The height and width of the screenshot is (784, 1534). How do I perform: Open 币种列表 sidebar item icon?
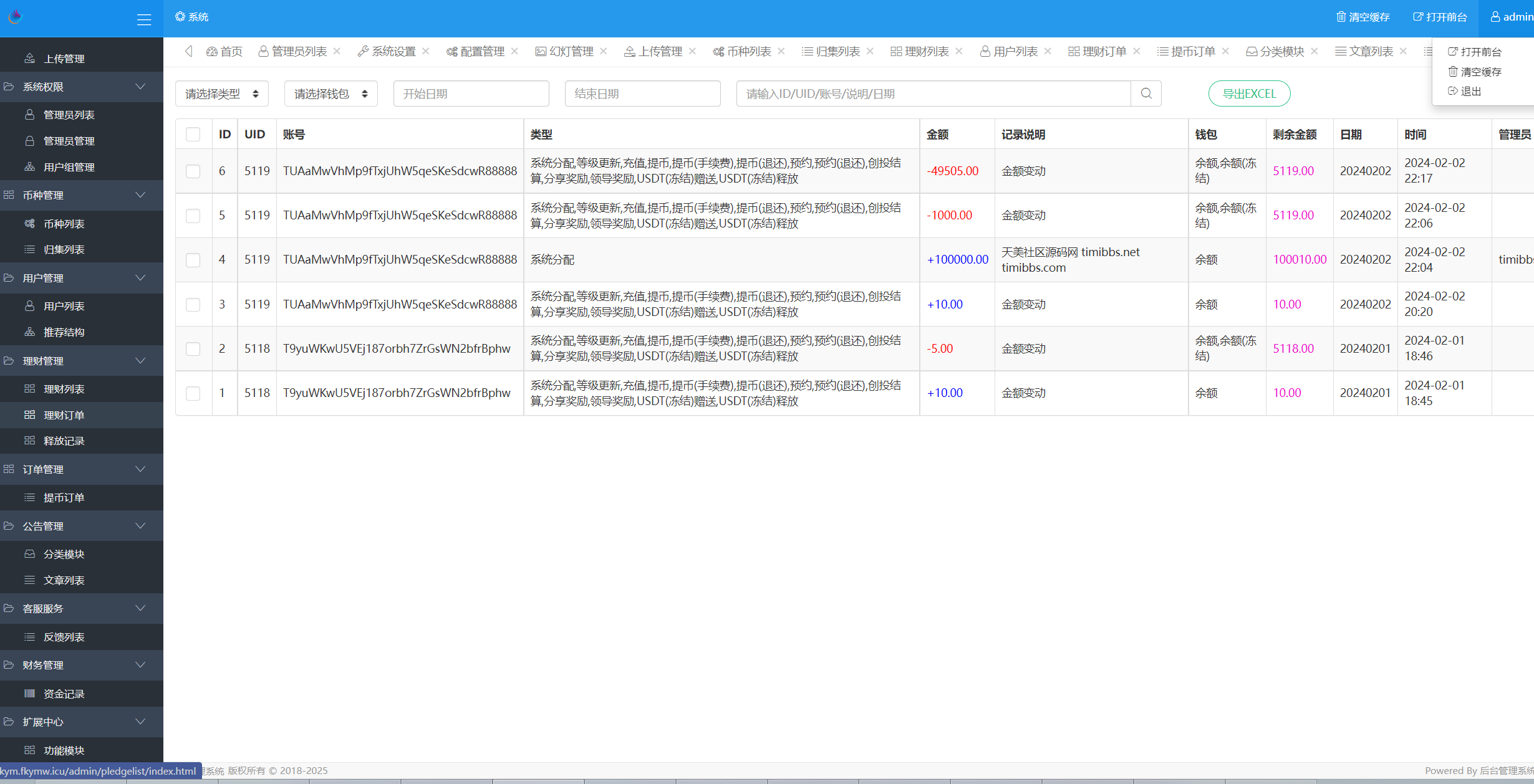point(29,224)
